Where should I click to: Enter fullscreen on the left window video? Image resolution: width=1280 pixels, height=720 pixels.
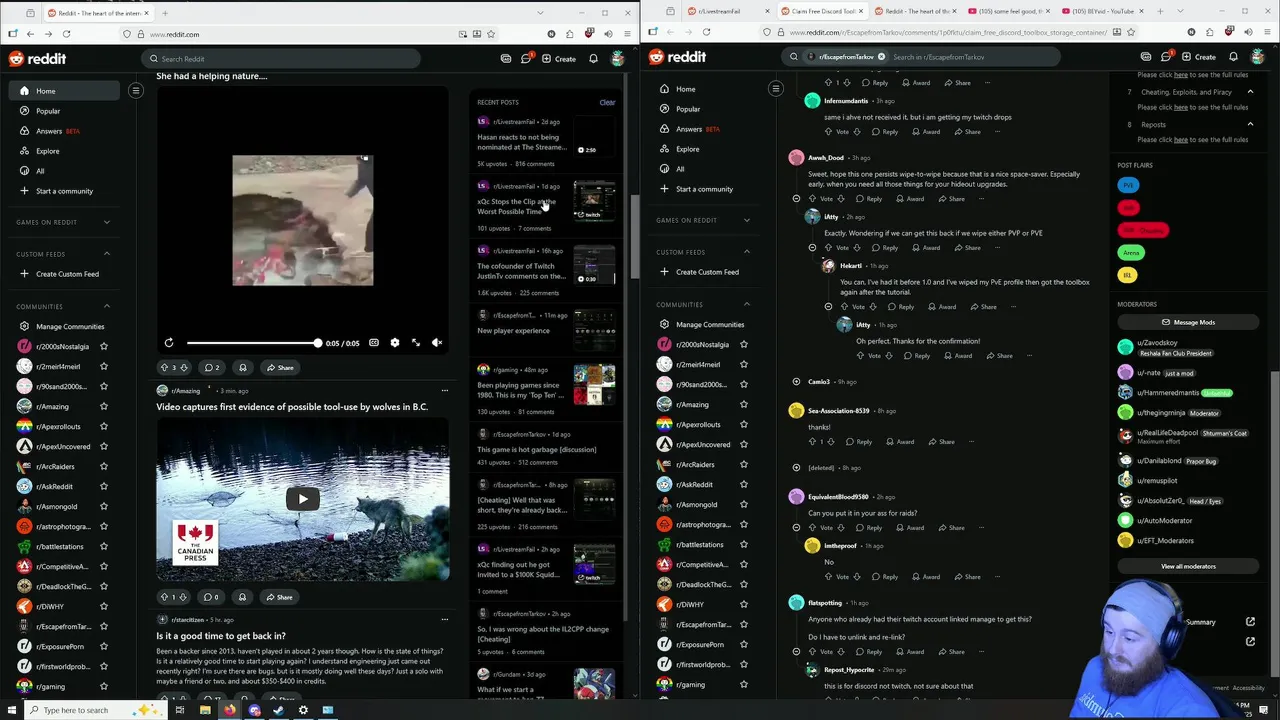(x=416, y=343)
